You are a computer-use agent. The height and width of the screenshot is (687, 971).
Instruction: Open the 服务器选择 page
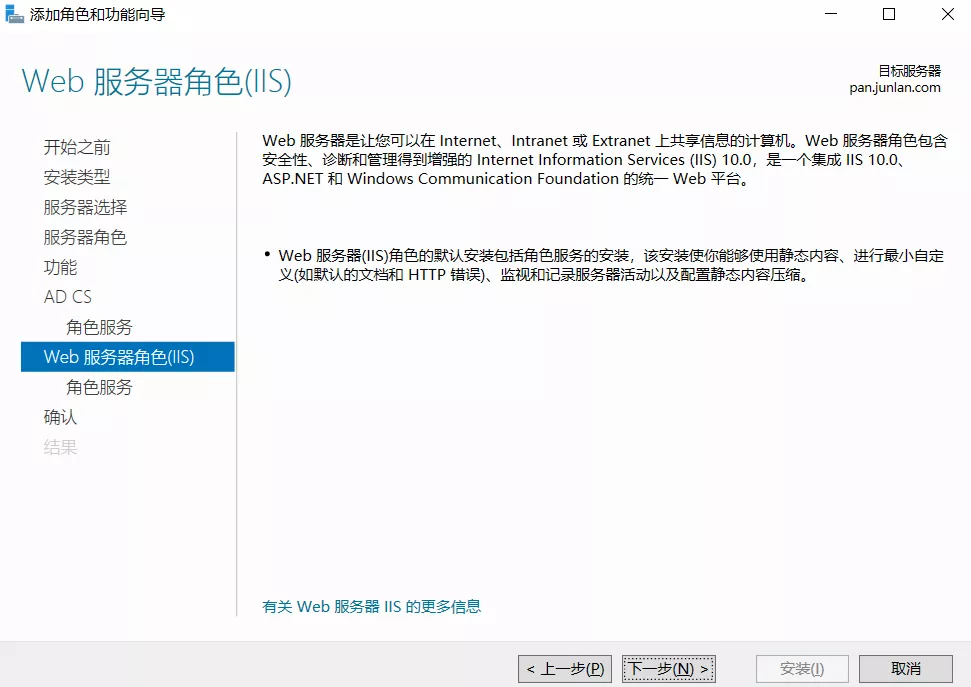pos(85,207)
